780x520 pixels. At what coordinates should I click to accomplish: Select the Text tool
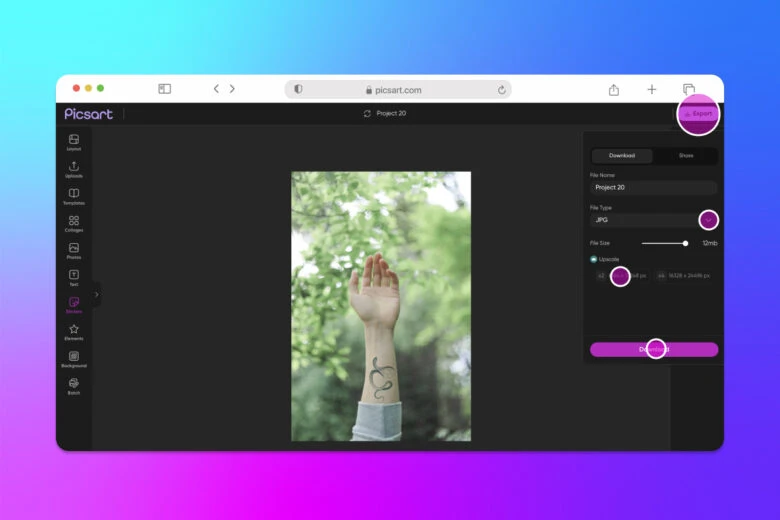pyautogui.click(x=74, y=276)
